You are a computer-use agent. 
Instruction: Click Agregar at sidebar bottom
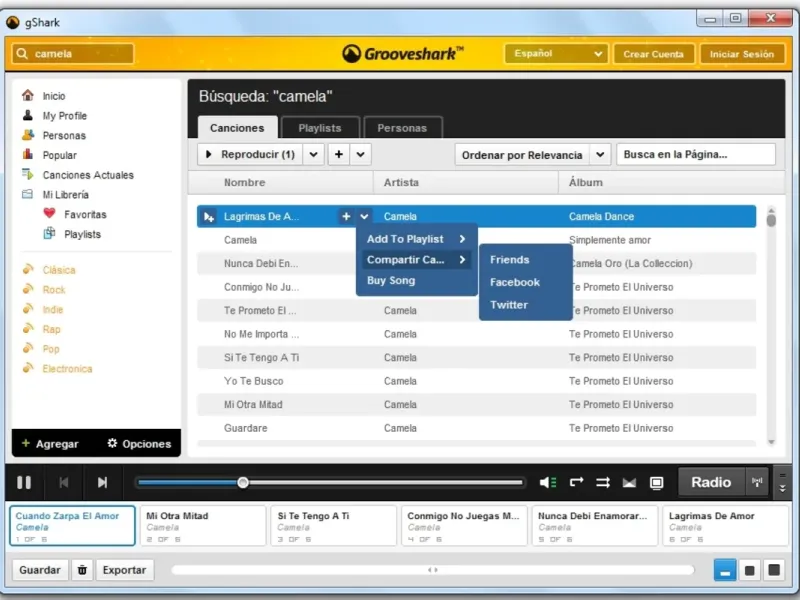pos(50,444)
